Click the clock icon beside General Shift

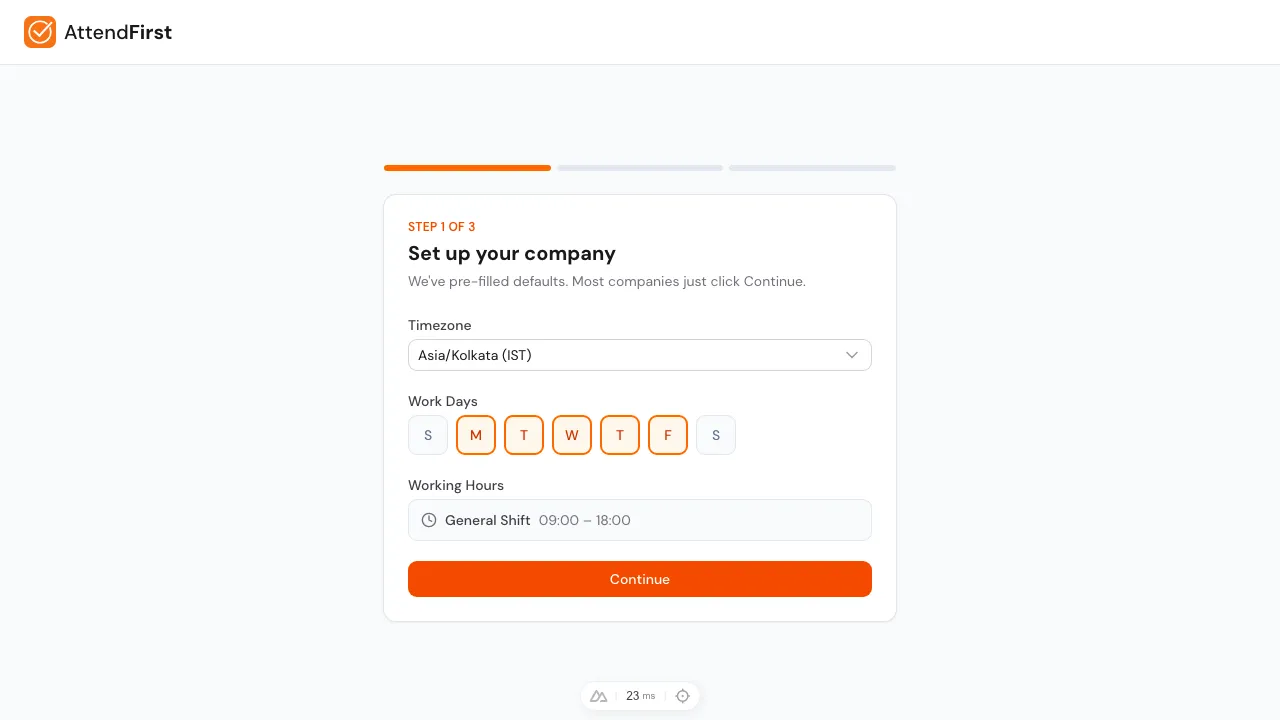(x=429, y=520)
